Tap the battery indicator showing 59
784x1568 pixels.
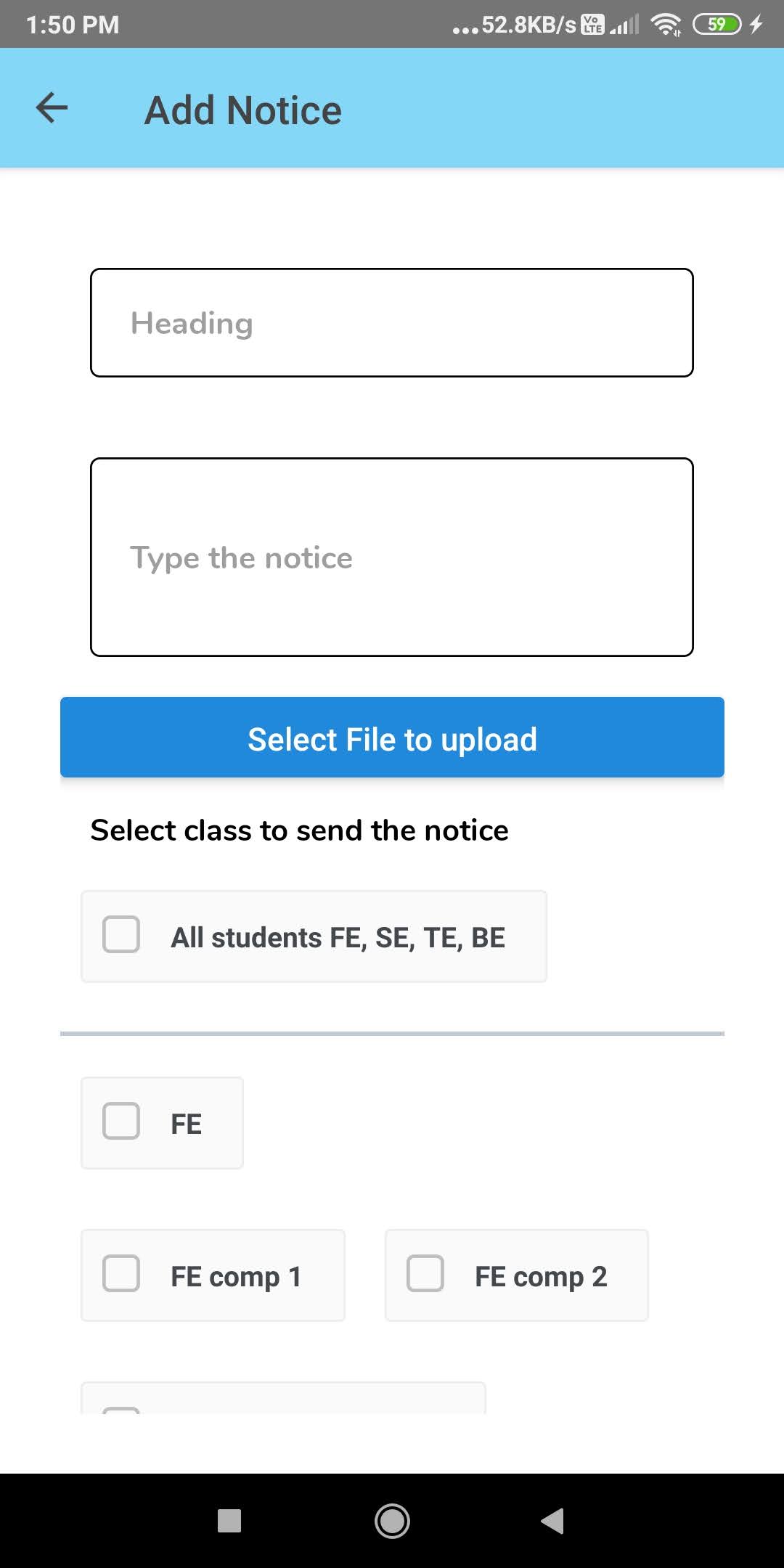click(717, 25)
